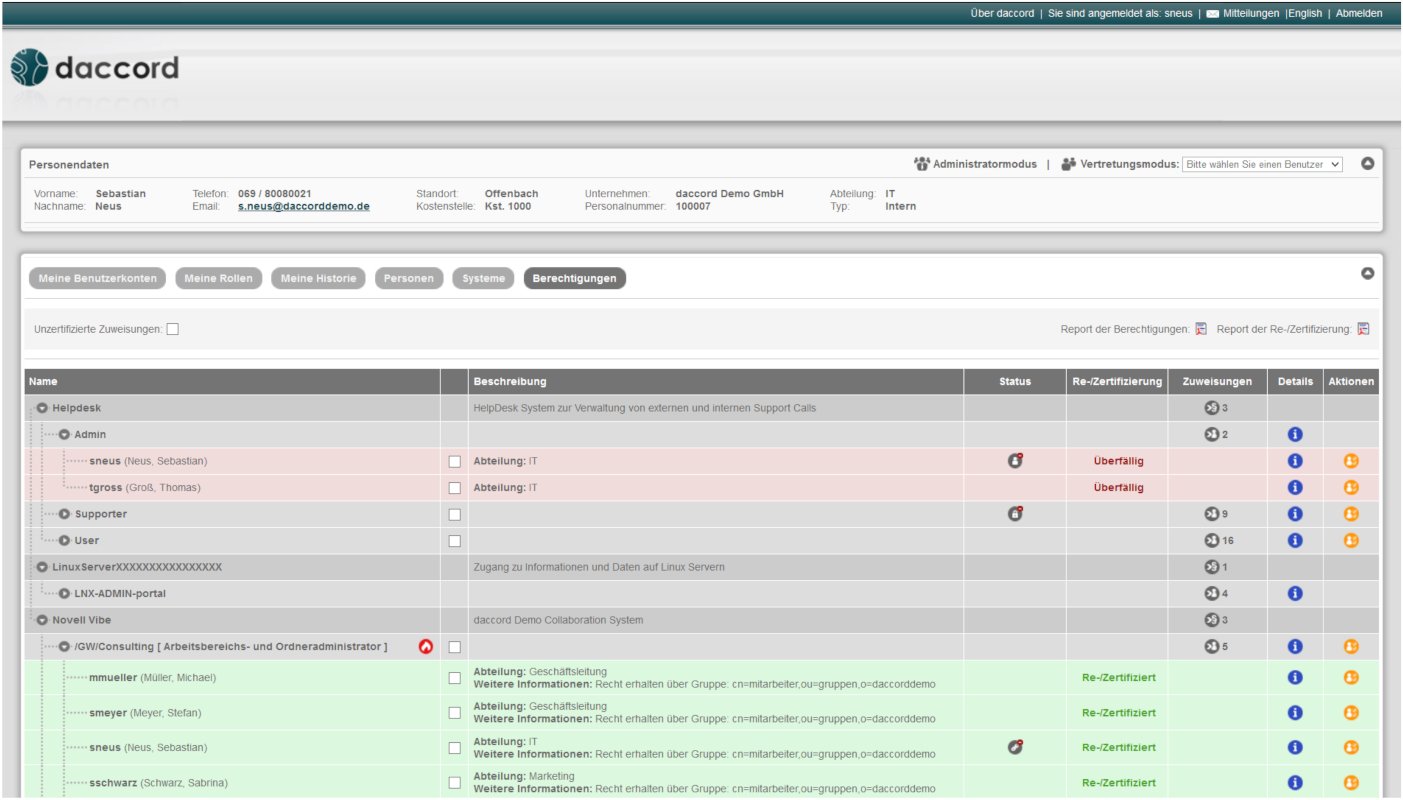Open the Report der Re-/Zertifizierung PDF icon
The height and width of the screenshot is (800, 1403).
(x=1363, y=329)
